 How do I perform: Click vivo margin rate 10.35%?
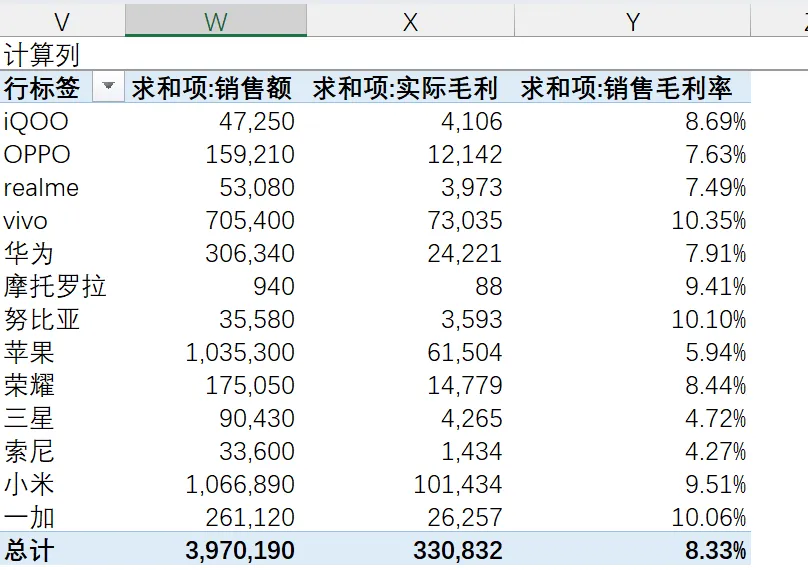click(x=709, y=221)
